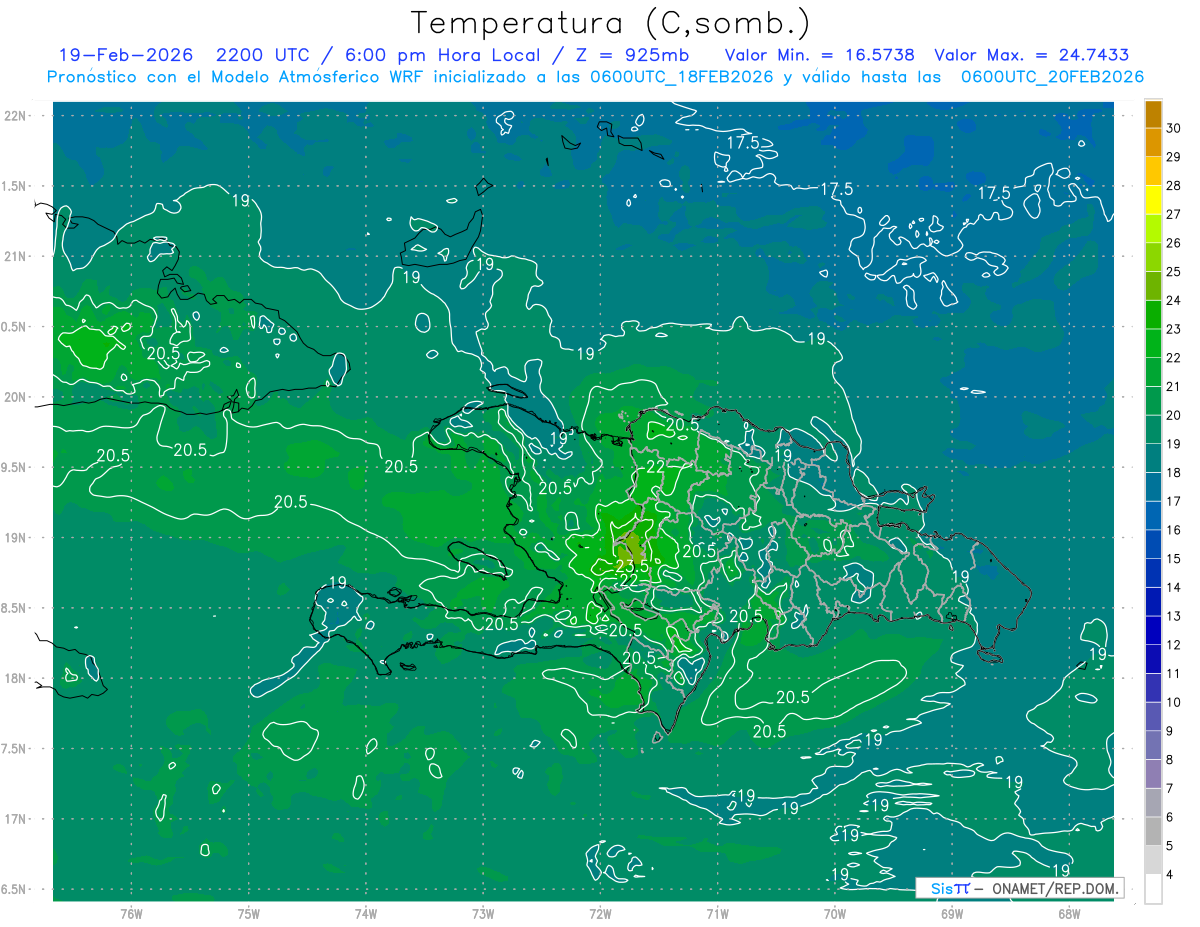Click the '20N' latitude axis label

(16, 397)
